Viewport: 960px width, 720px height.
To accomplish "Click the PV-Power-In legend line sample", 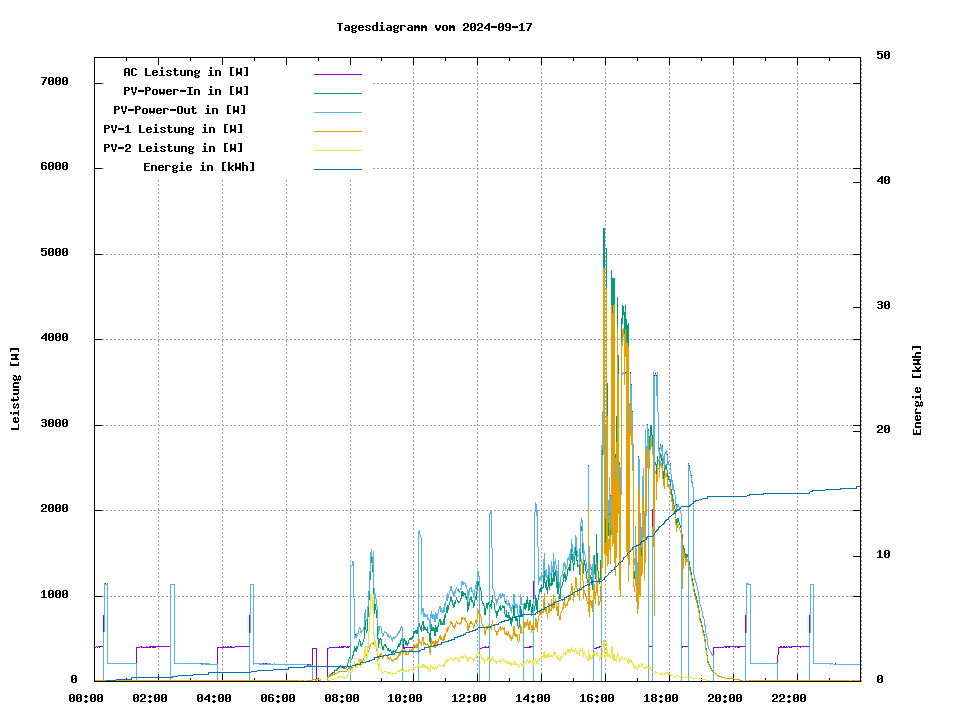I will point(337,93).
